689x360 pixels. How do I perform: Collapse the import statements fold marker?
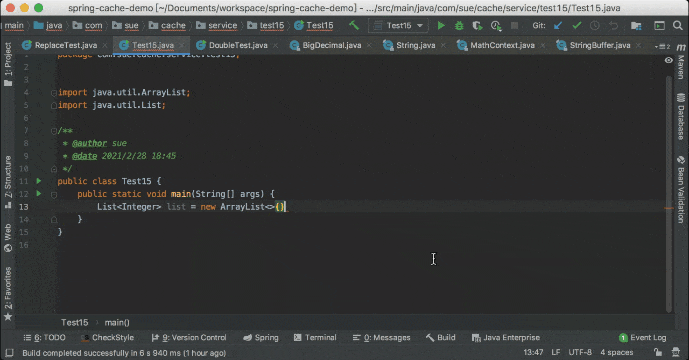(x=54, y=93)
